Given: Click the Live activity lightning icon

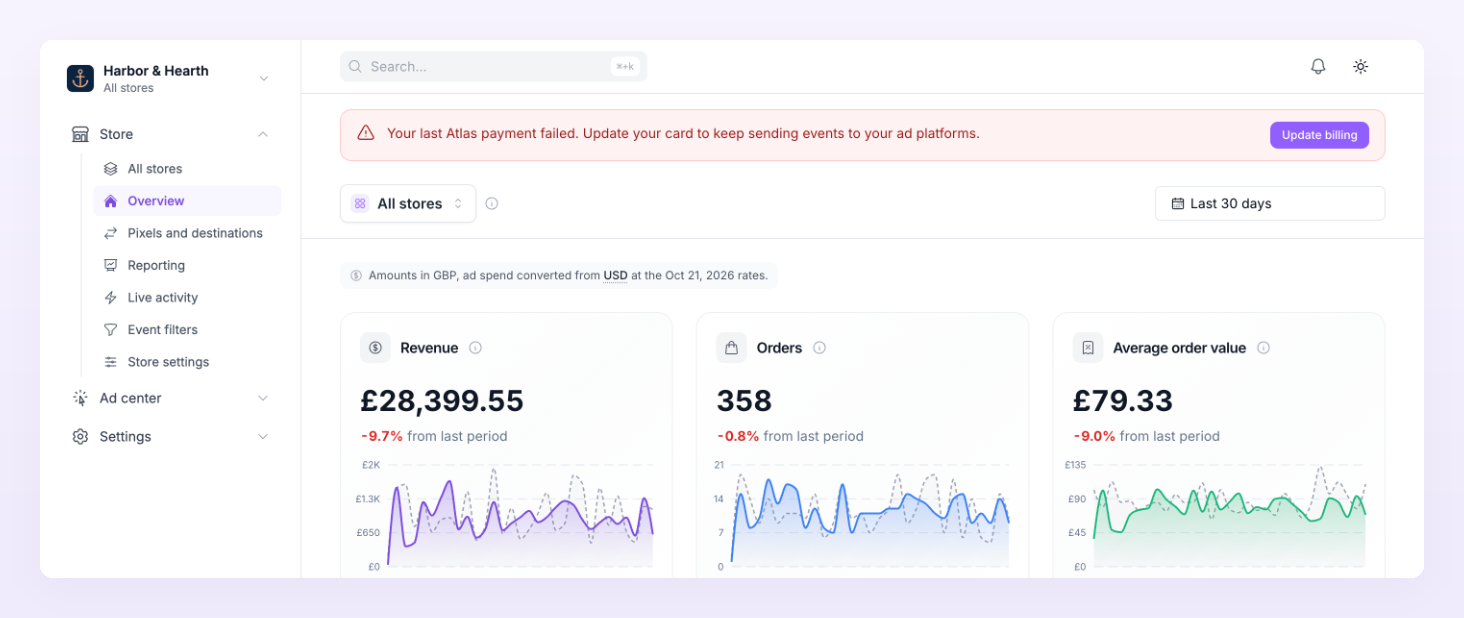Looking at the screenshot, I should (111, 297).
